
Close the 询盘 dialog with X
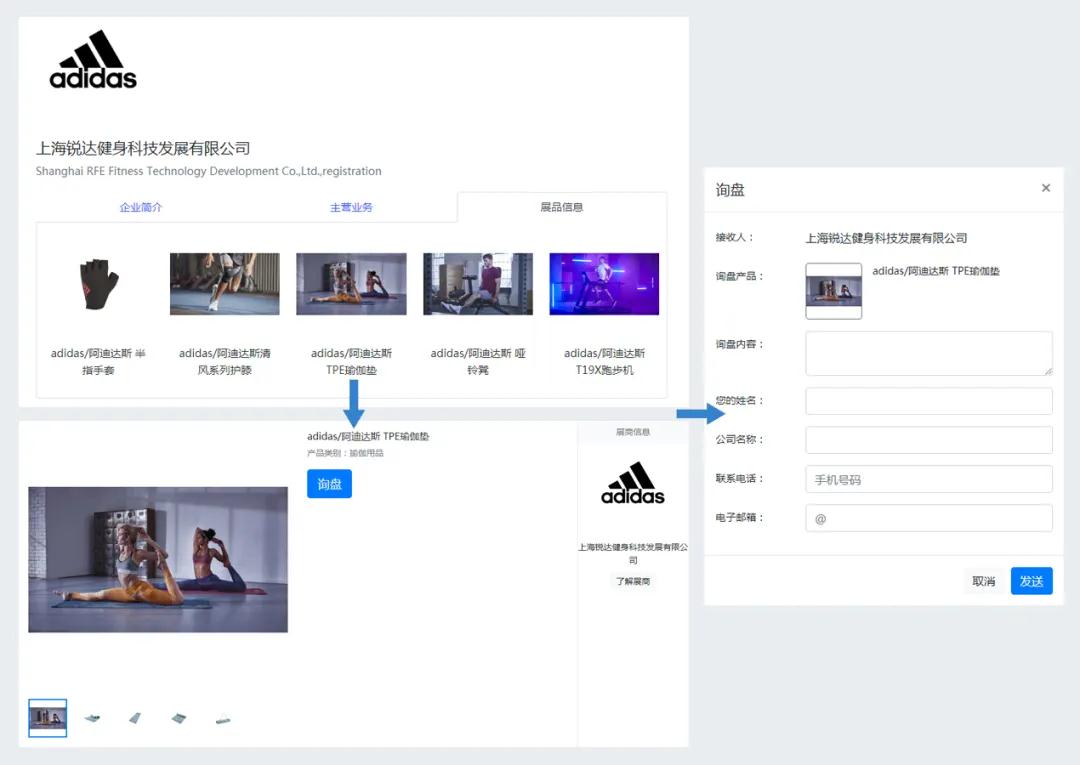click(1046, 188)
